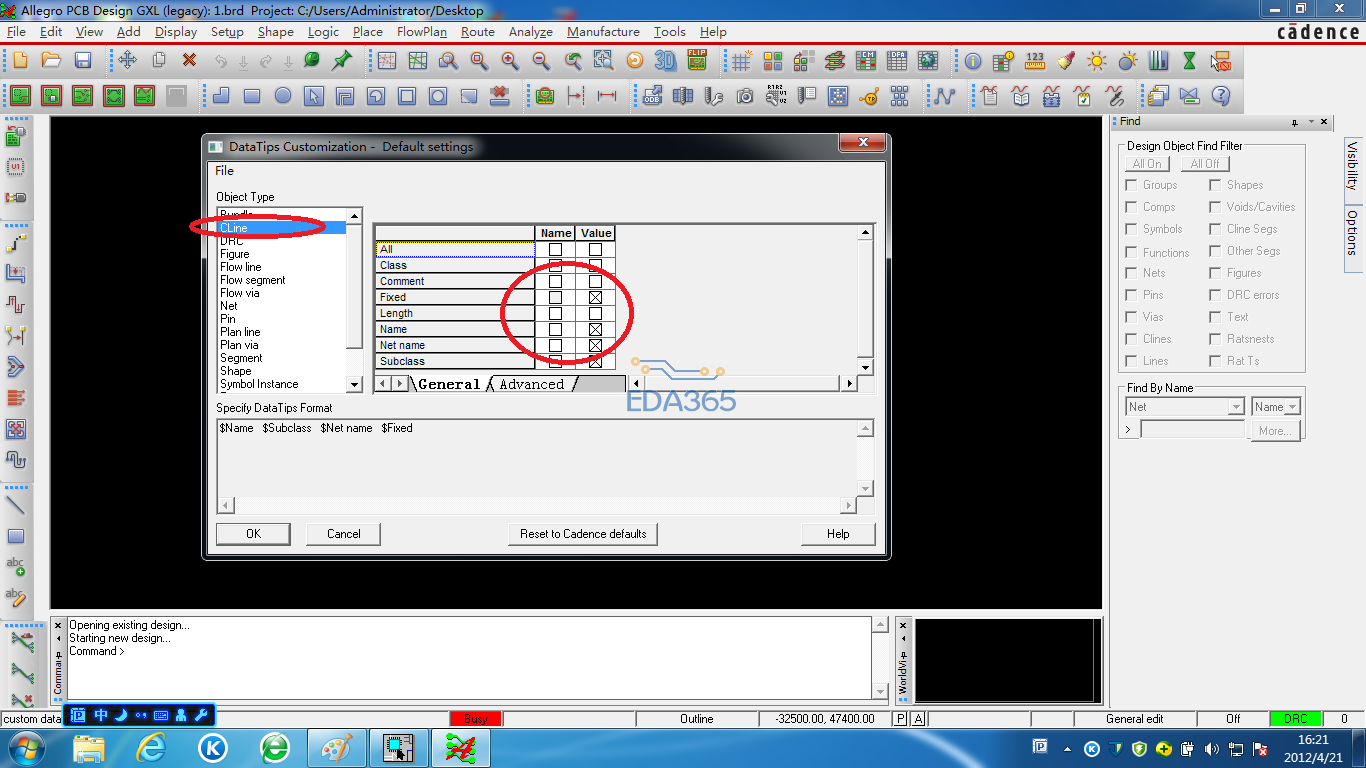Open the Manufacture menu
The height and width of the screenshot is (768, 1366).
click(x=603, y=32)
